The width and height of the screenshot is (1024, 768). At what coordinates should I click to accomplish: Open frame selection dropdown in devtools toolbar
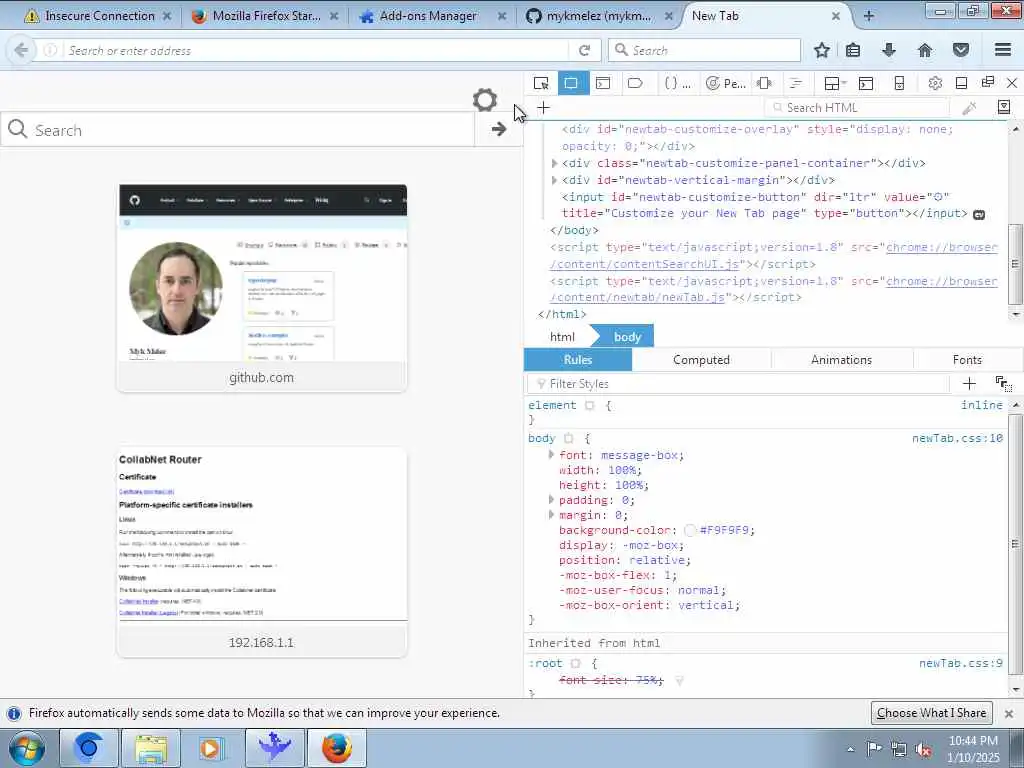pos(834,83)
